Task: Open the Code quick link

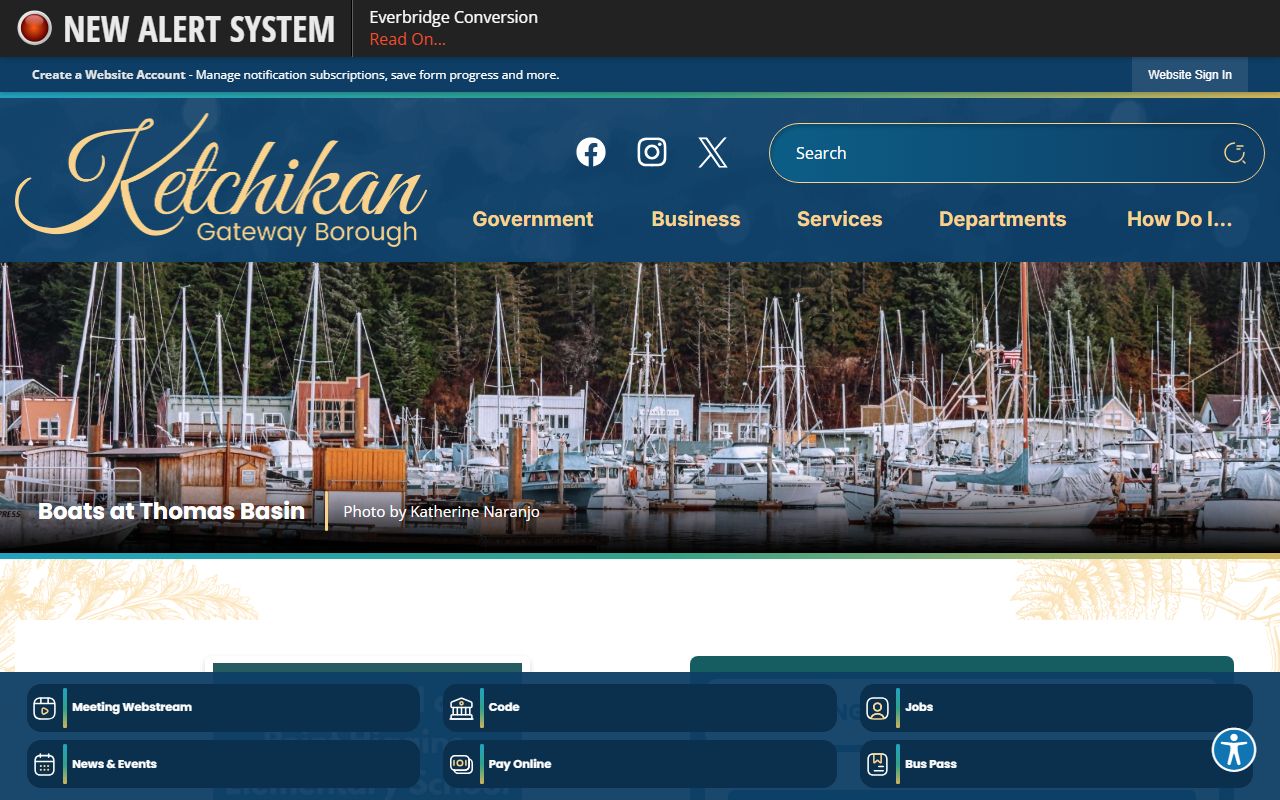Action: [x=640, y=708]
